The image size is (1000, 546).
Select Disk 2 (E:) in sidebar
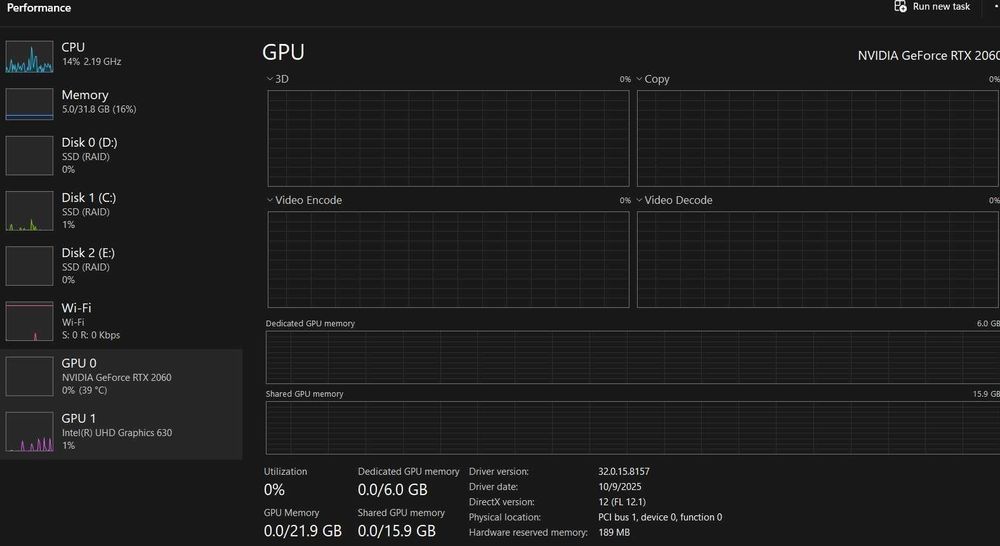(x=121, y=265)
